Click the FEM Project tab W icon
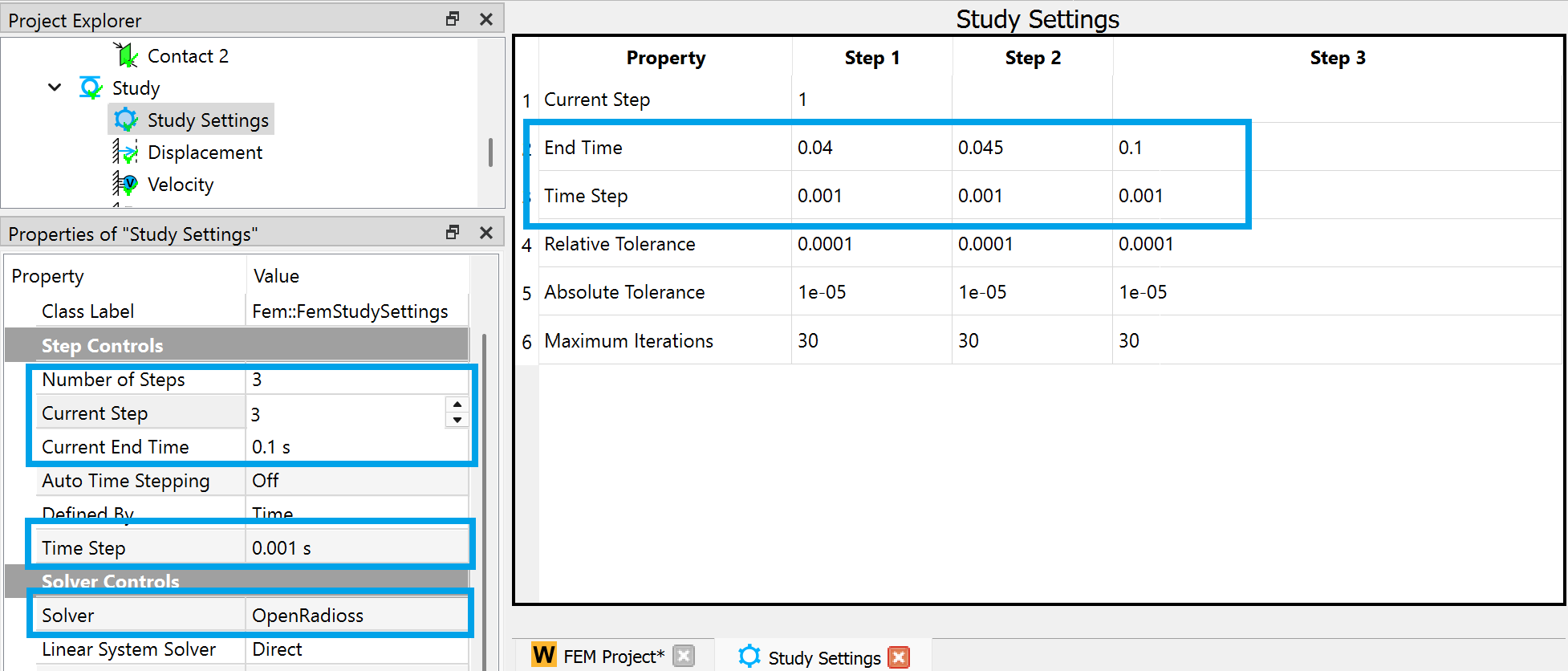 [544, 655]
